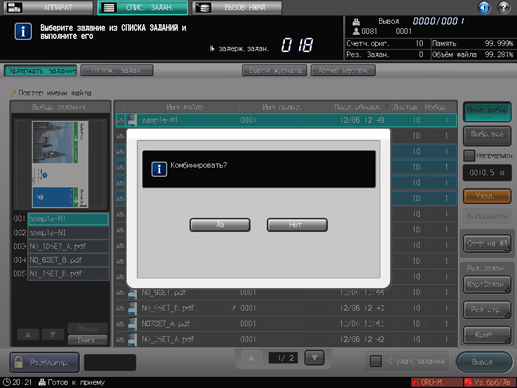This screenshot has width=517, height=388.
Task: Go to next page of job list
Action: [x=314, y=358]
